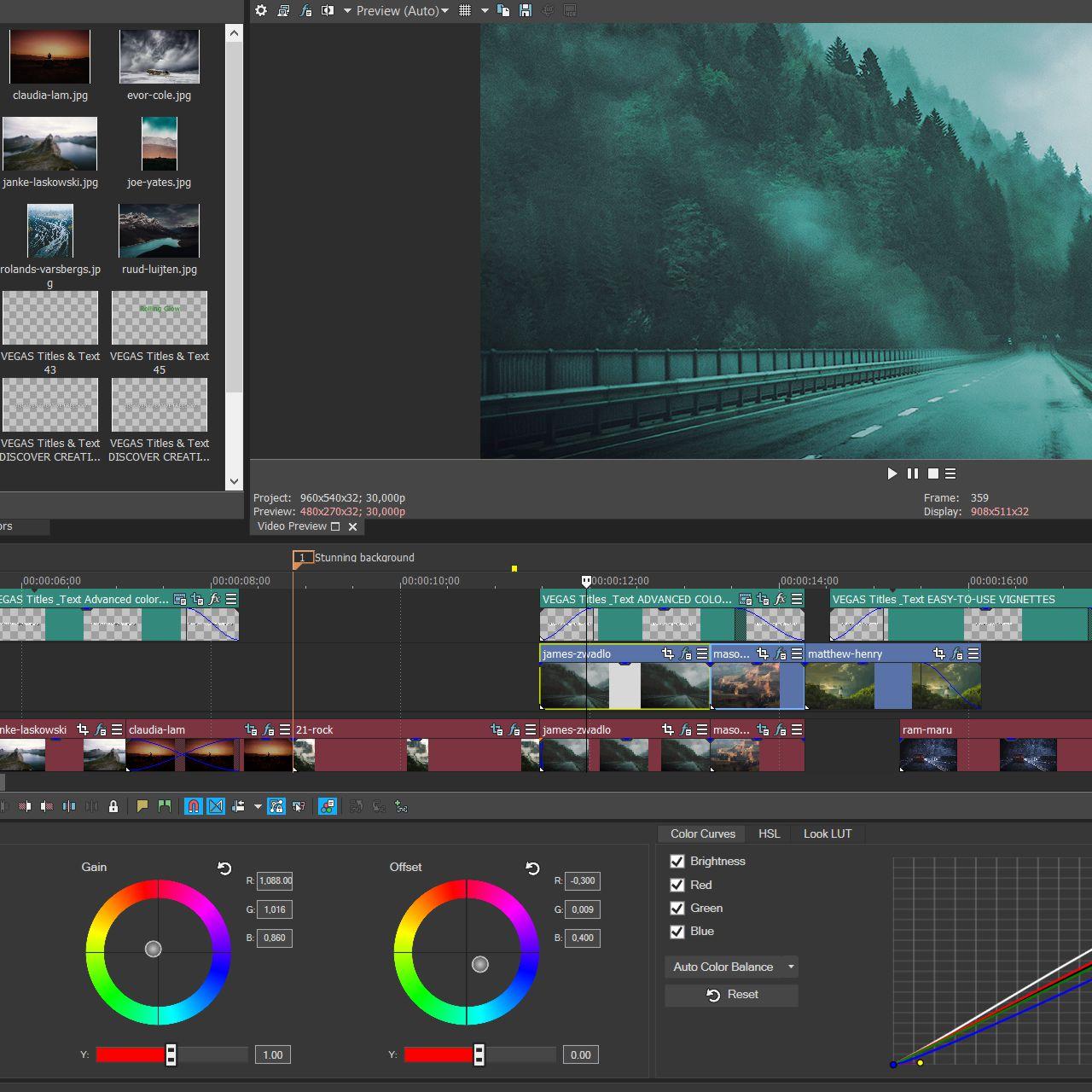Toggle automatic crossfades on the timeline toolbar
Viewport: 1092px width, 1092px height.
[x=215, y=806]
